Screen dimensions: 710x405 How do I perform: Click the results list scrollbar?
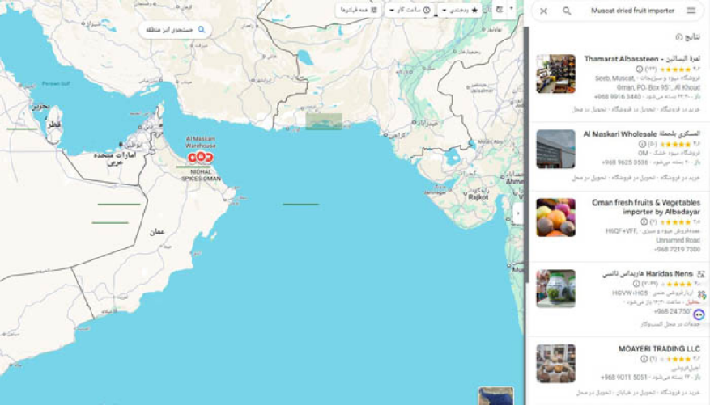[526, 154]
